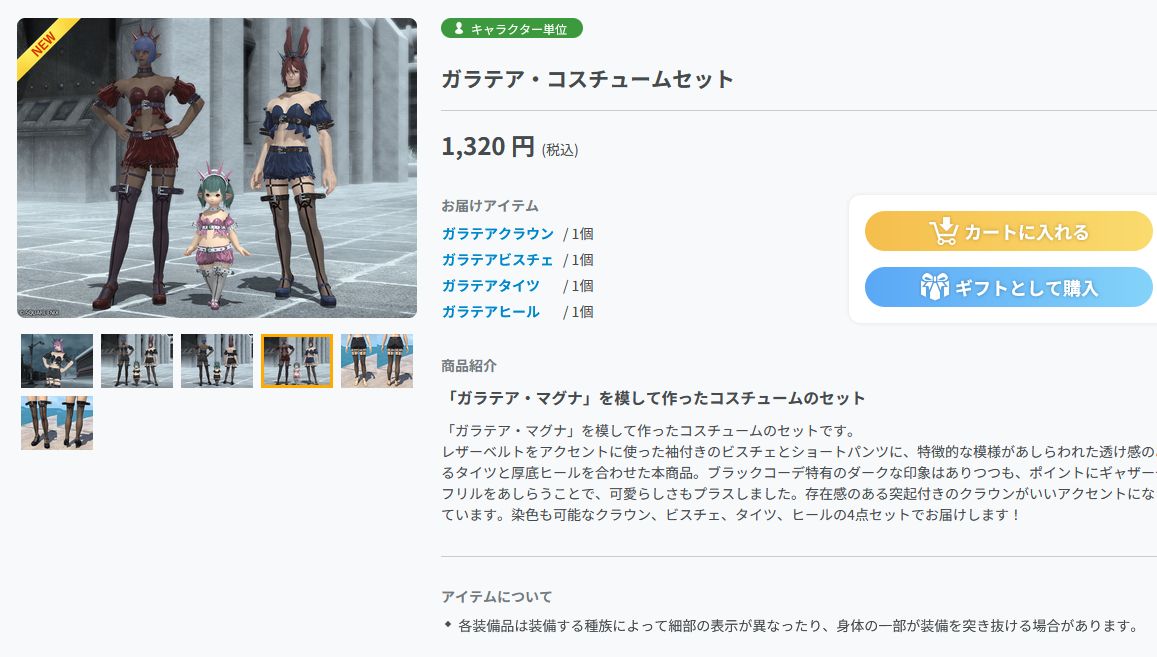
Task: Select the third thumbnail in the gallery row
Action: (x=217, y=361)
